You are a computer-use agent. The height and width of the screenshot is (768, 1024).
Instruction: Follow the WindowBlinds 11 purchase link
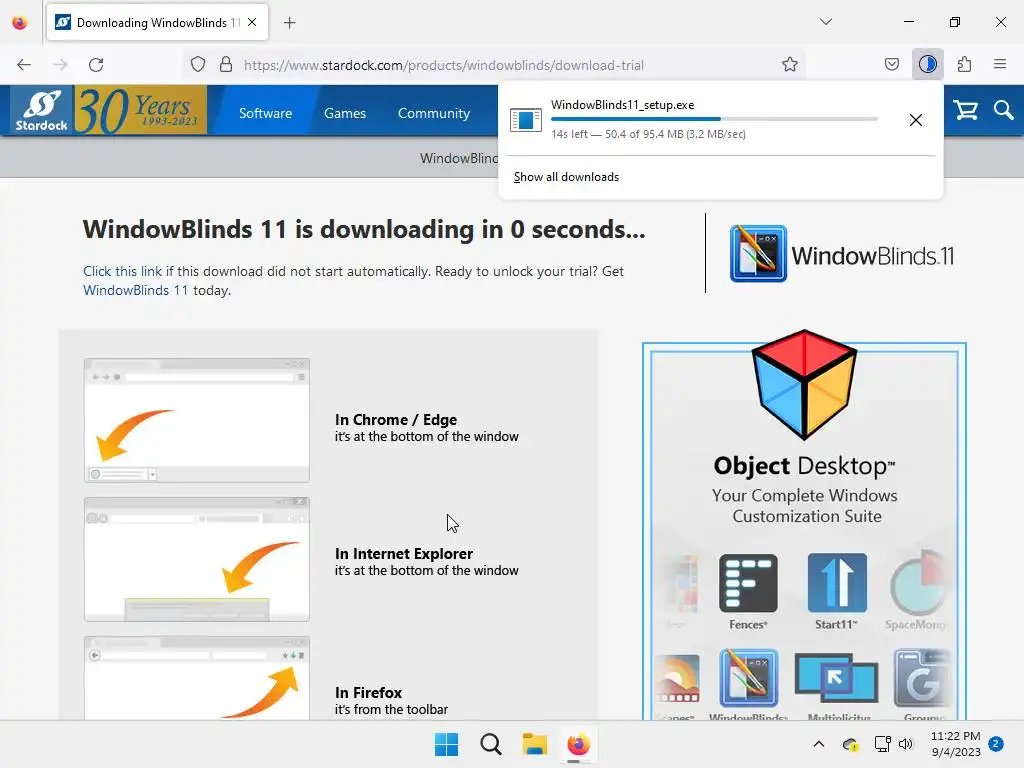click(135, 290)
